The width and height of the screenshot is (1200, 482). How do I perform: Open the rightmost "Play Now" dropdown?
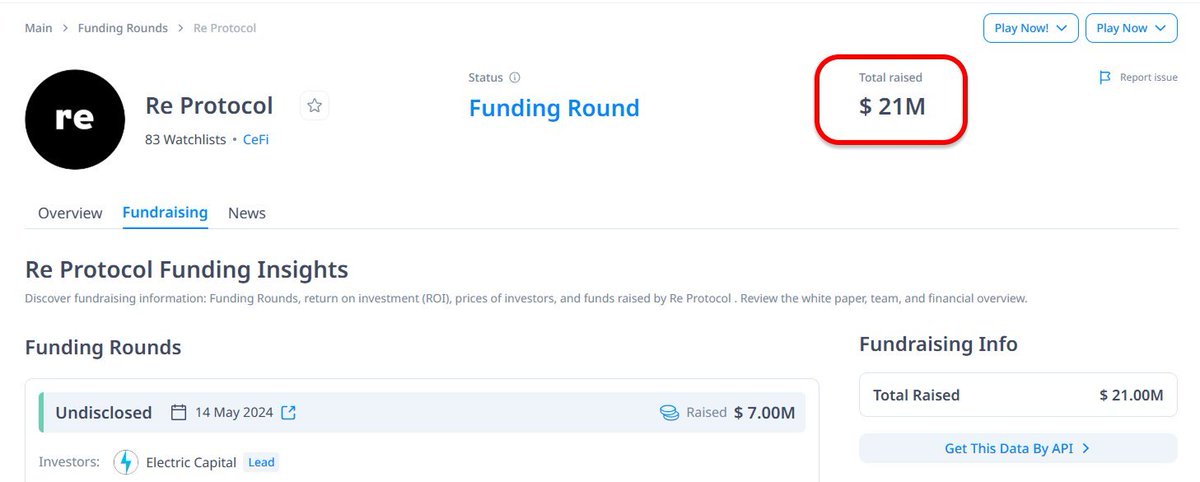click(x=1131, y=28)
